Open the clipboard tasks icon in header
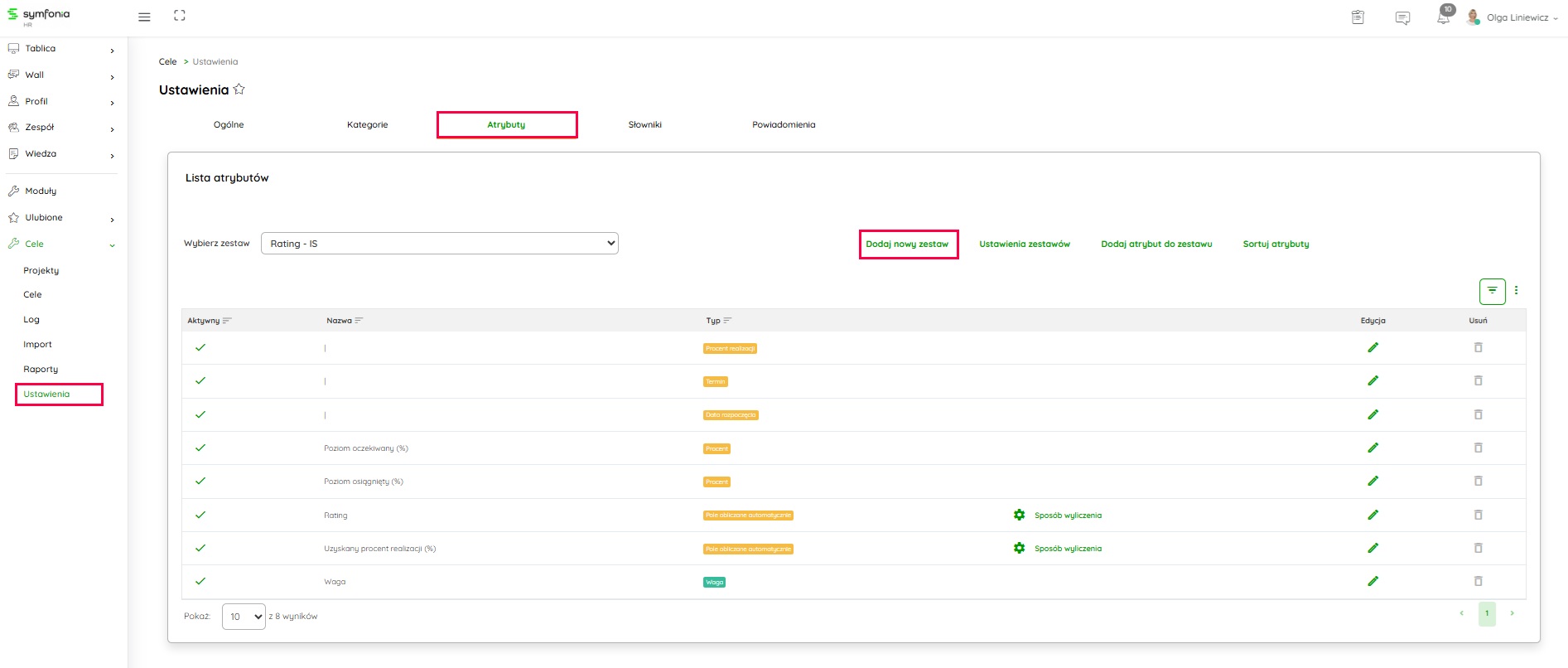Viewport: 1568px width, 668px height. [1358, 17]
